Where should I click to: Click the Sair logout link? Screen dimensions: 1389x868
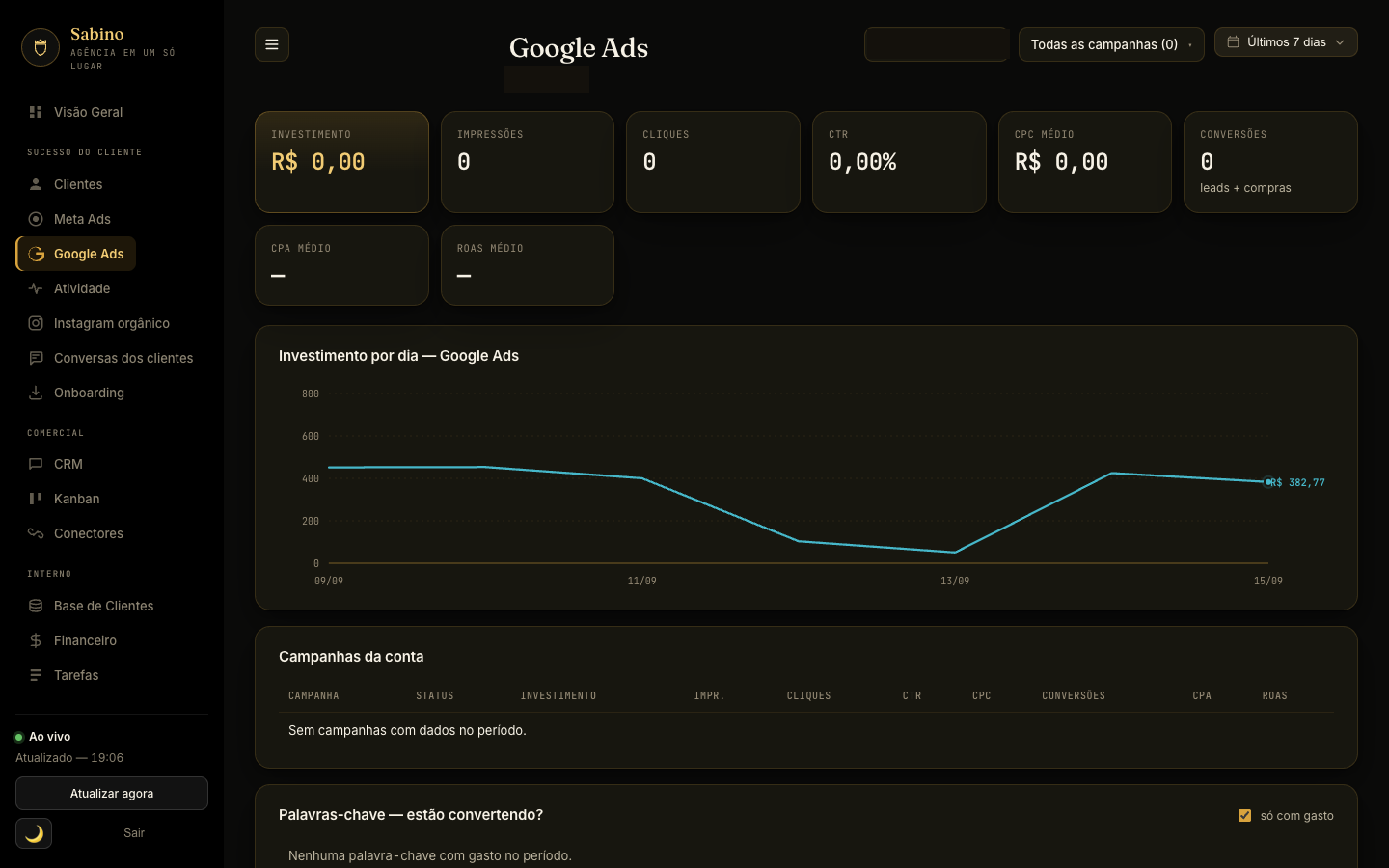click(x=134, y=833)
